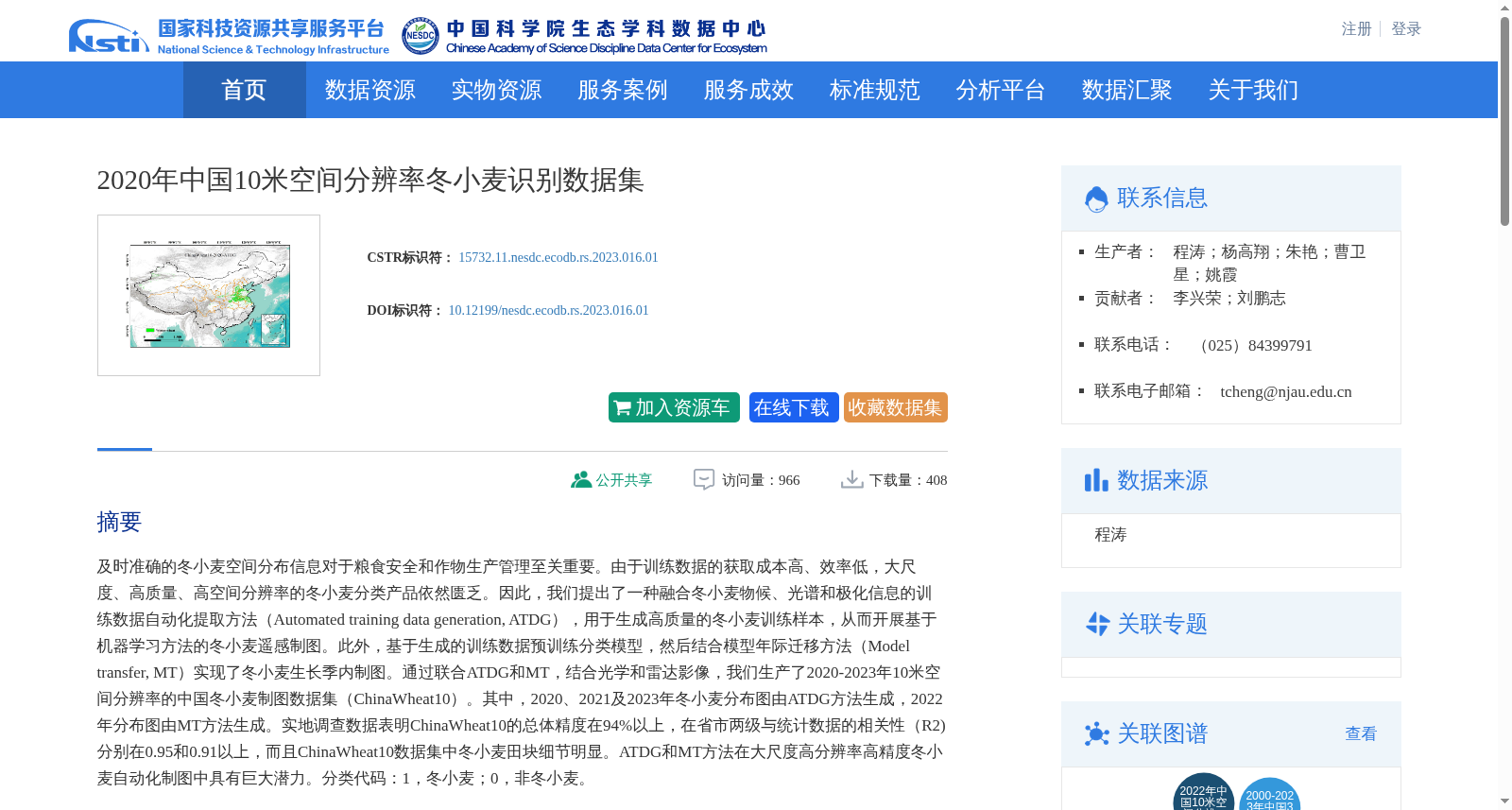Click 查看 in the related graph panel
1512x810 pixels.
(1361, 733)
